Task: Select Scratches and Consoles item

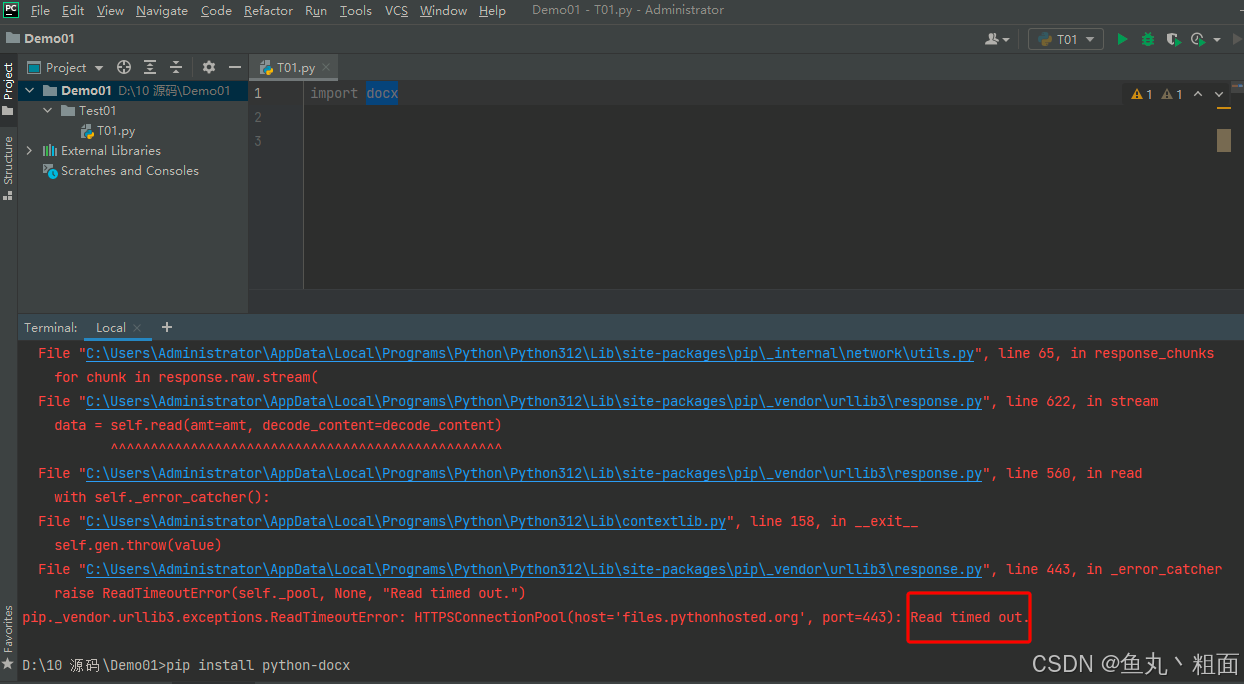Action: [120, 170]
